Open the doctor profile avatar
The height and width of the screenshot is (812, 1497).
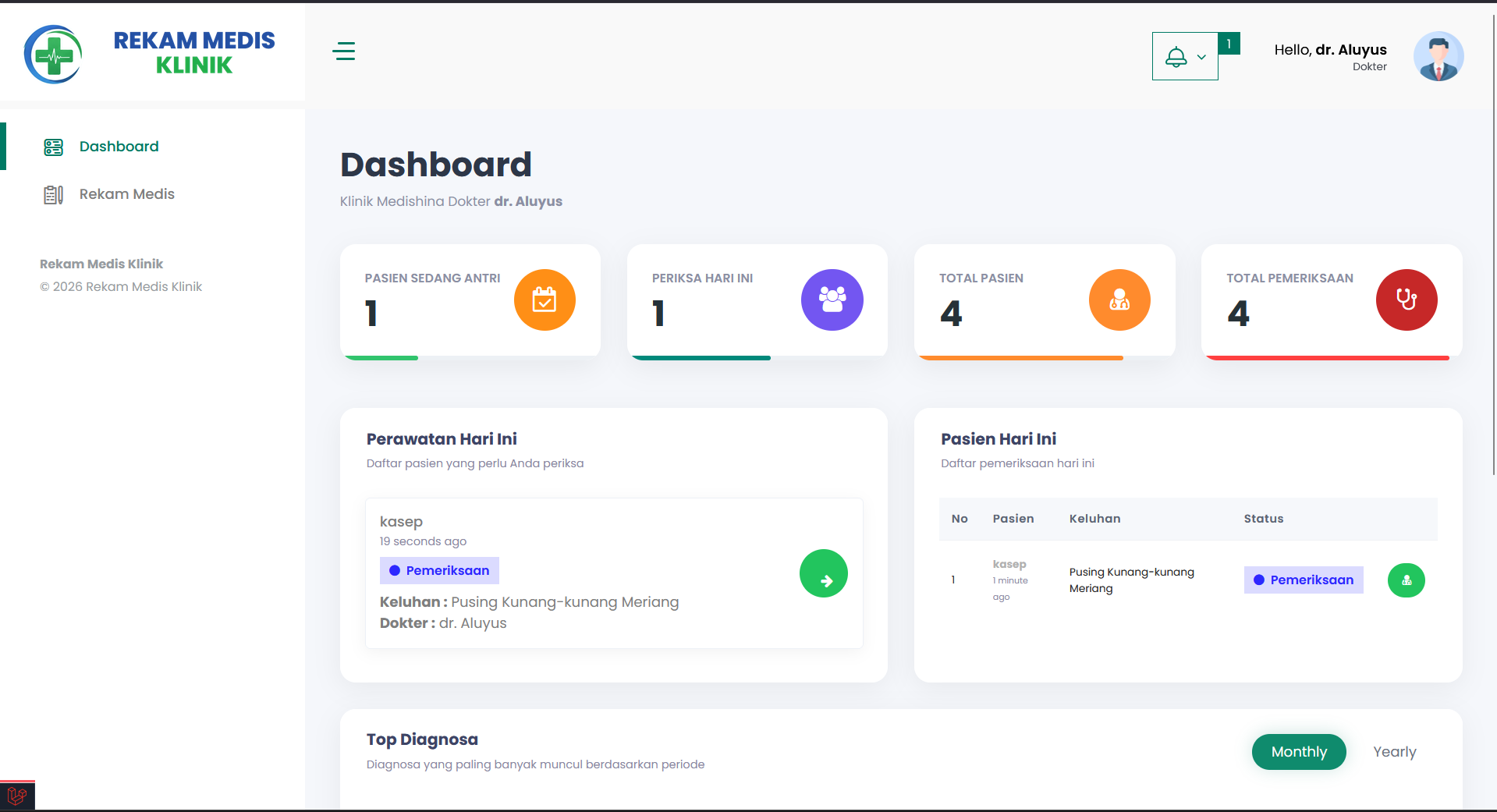pyautogui.click(x=1438, y=56)
